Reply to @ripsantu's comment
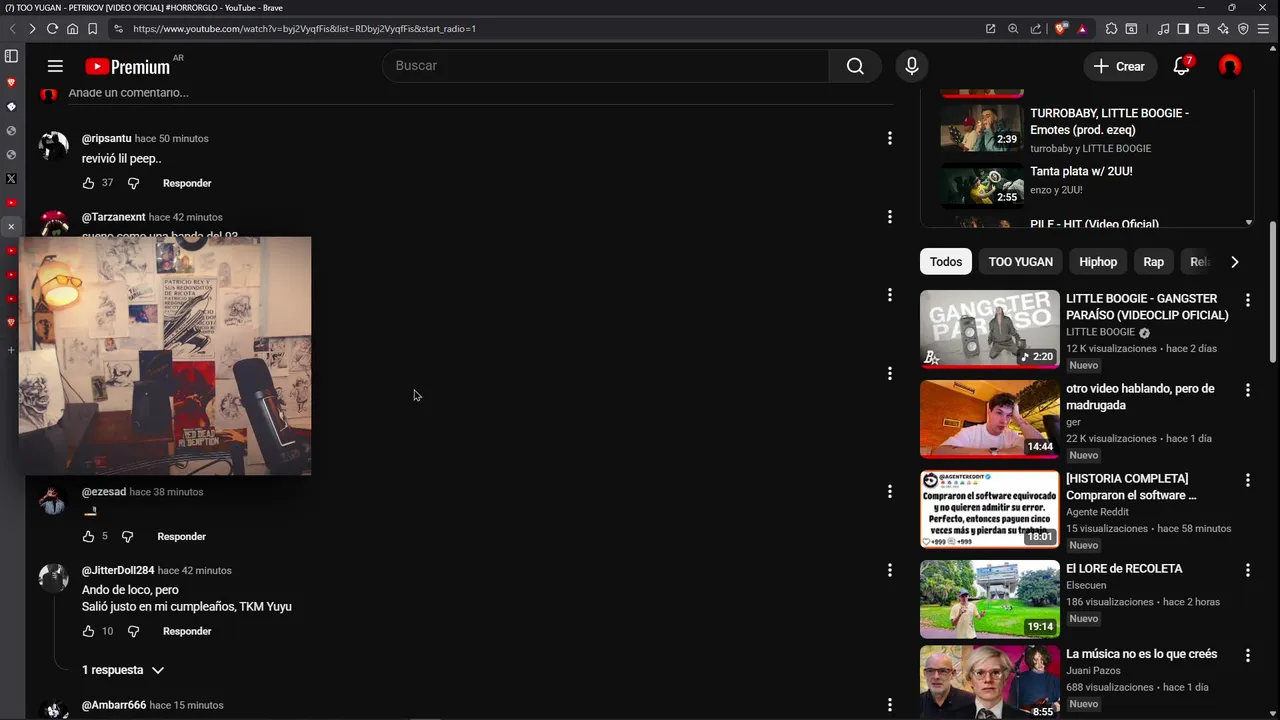 pos(187,183)
